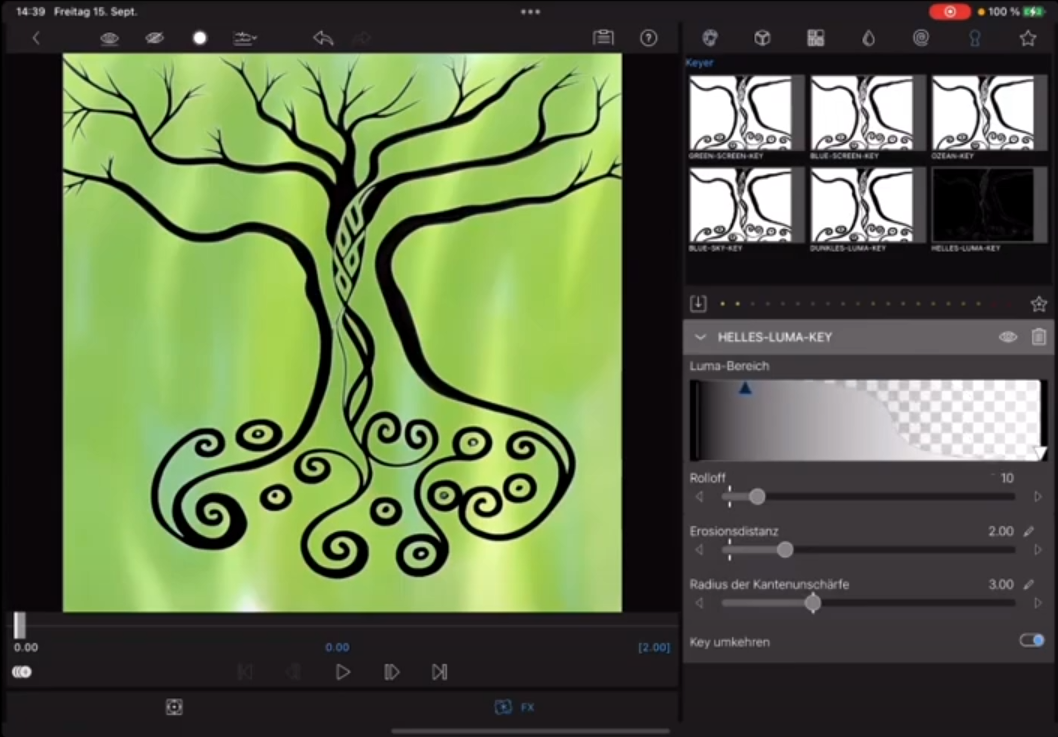This screenshot has height=737, width=1058.
Task: Toggle the Key umkehren switch
Action: coord(1031,640)
